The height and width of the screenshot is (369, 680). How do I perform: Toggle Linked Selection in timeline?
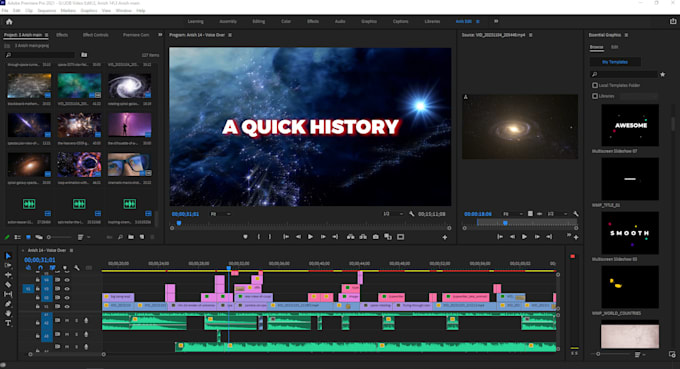52,268
